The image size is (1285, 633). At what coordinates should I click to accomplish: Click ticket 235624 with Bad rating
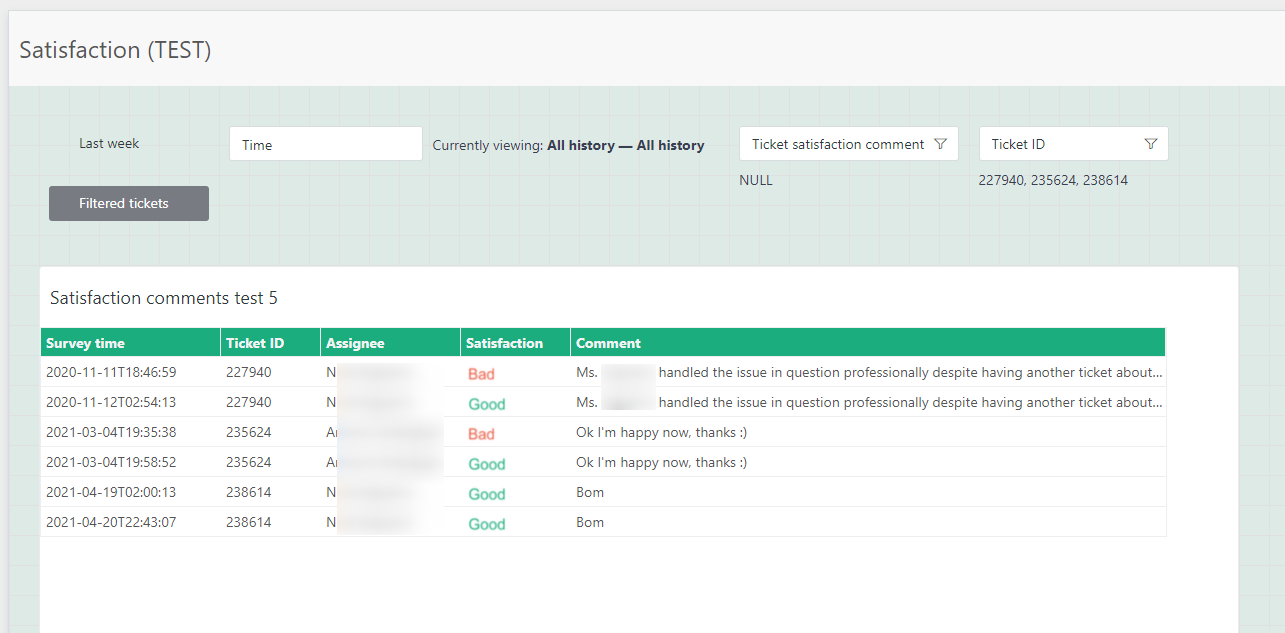coord(248,433)
